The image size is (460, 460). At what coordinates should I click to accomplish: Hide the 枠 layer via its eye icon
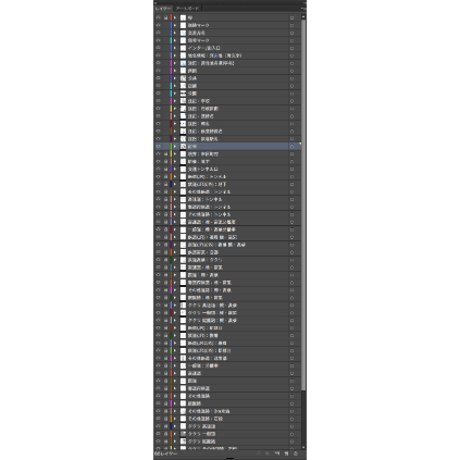coord(158,18)
